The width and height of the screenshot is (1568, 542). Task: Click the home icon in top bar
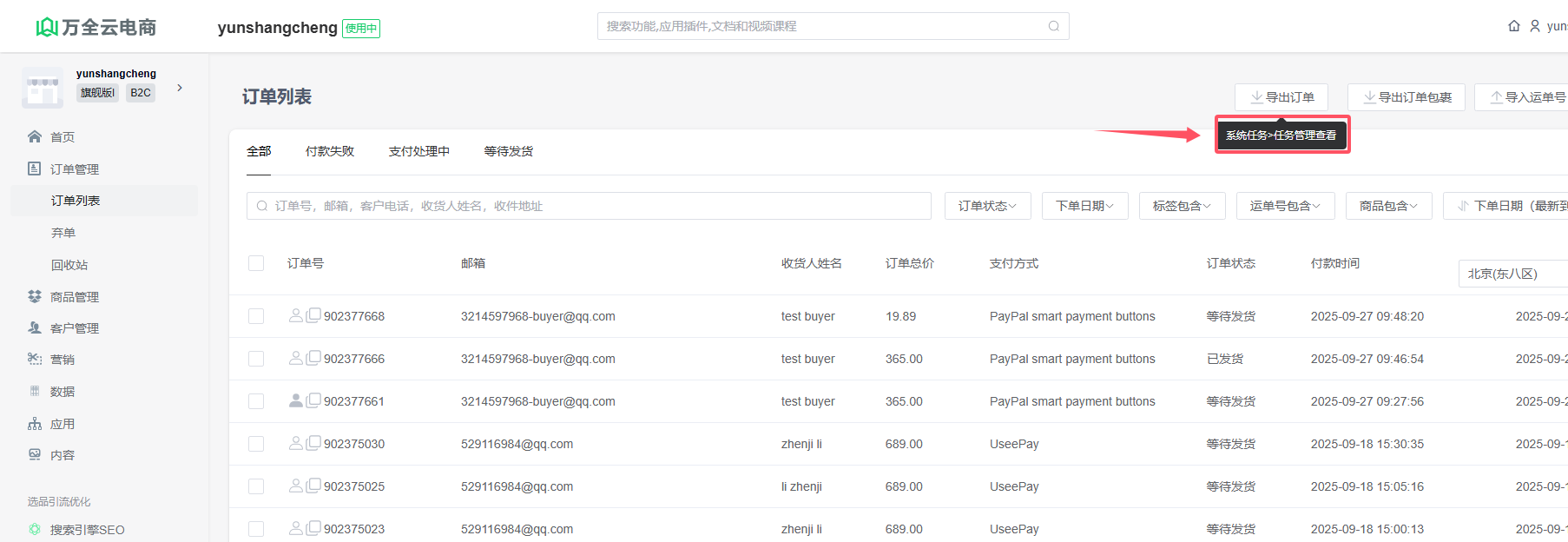click(x=1514, y=26)
